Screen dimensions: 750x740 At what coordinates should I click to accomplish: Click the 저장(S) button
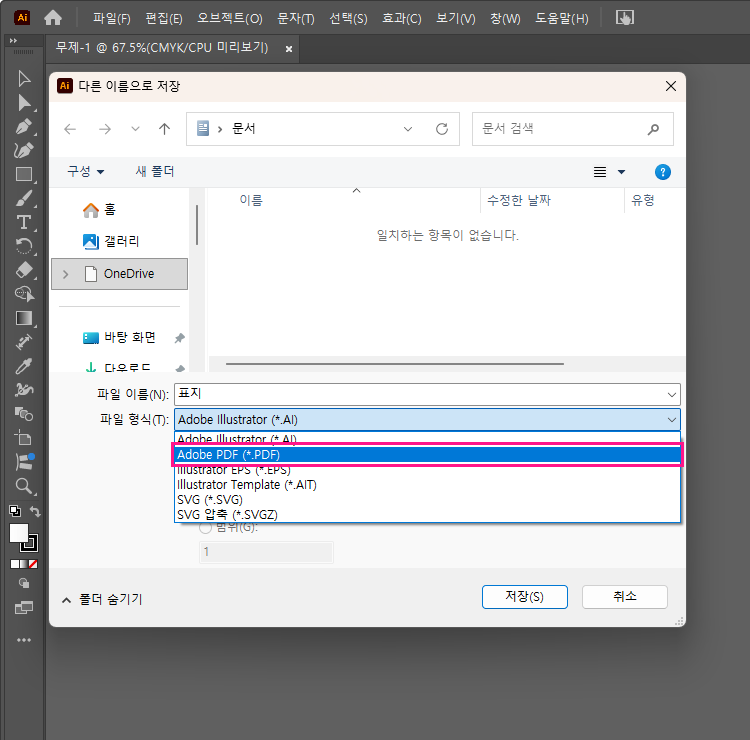tap(524, 597)
